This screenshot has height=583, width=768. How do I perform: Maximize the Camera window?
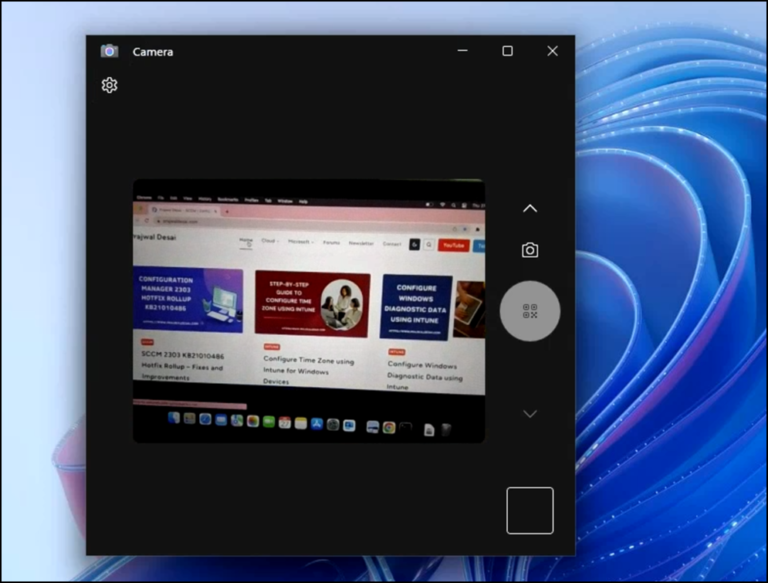507,51
